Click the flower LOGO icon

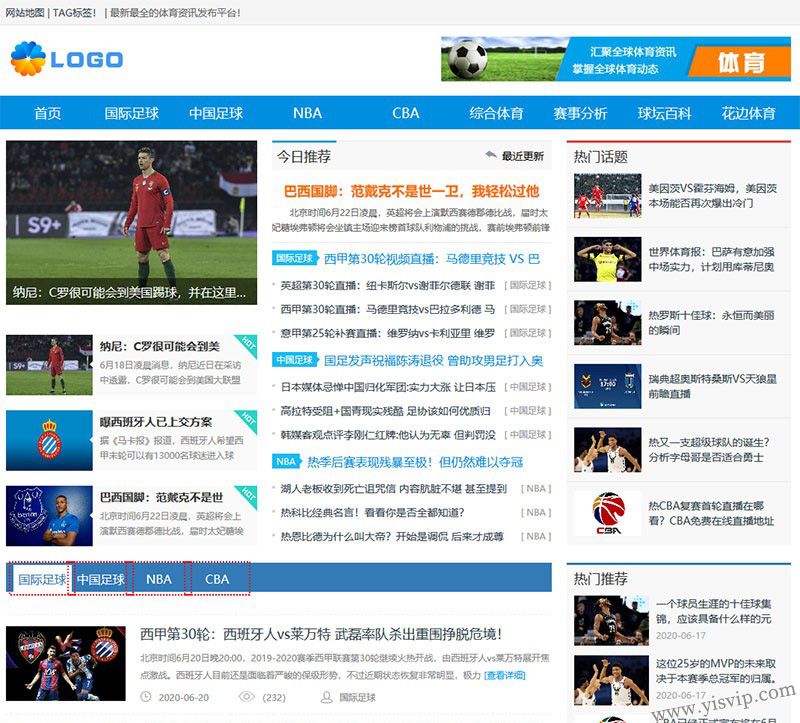29,59
